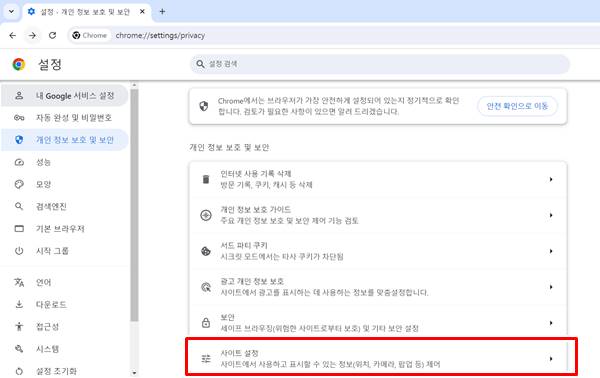Image resolution: width=600 pixels, height=378 pixels.
Task: Click the sidebar scrollbar thumb
Action: point(134,205)
